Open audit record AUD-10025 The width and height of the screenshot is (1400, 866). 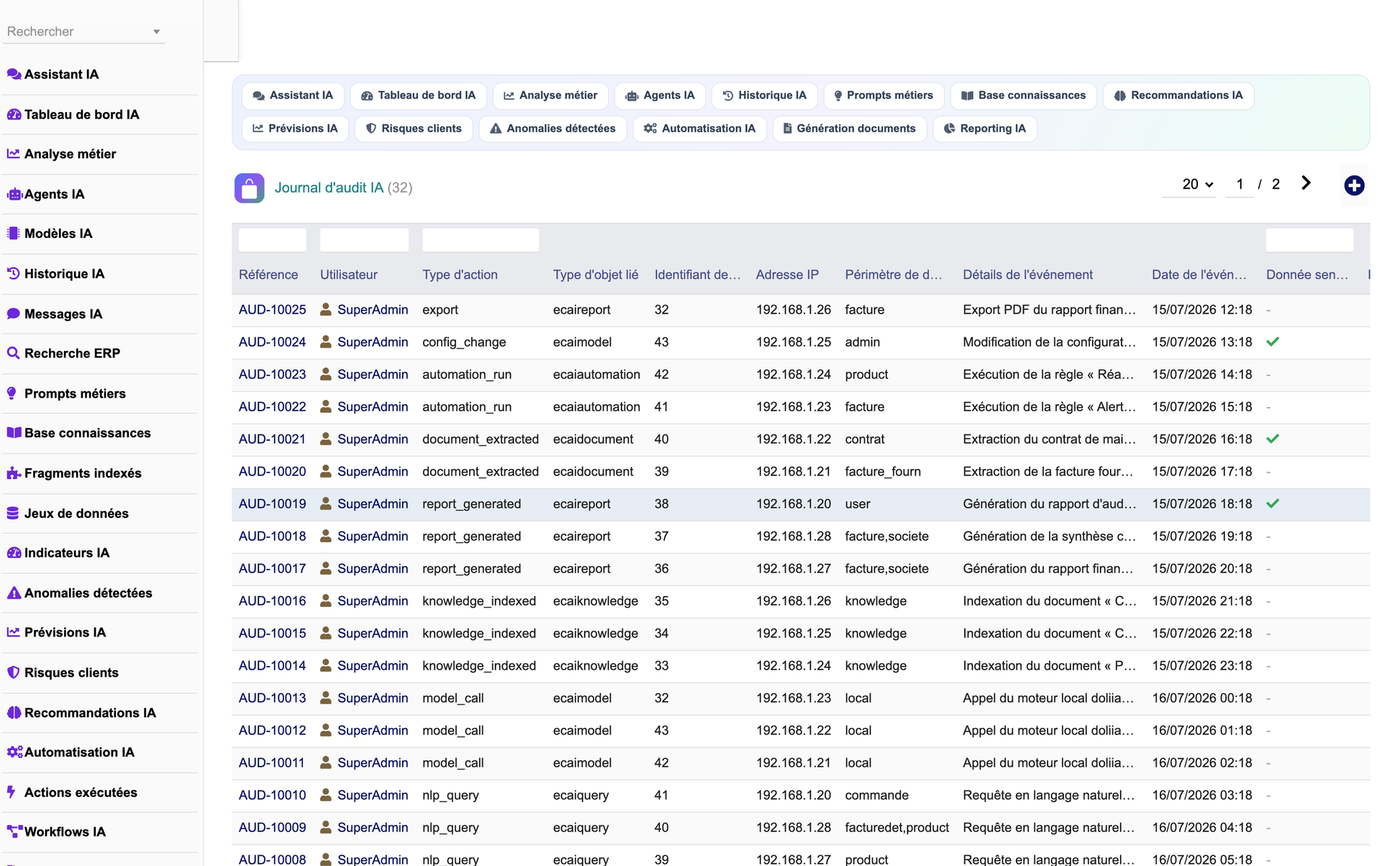coord(272,310)
